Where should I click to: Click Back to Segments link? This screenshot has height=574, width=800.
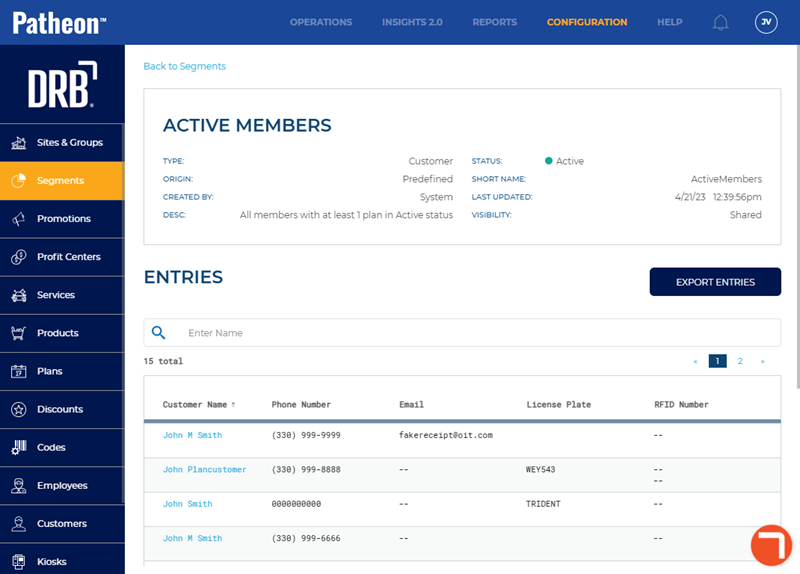185,66
